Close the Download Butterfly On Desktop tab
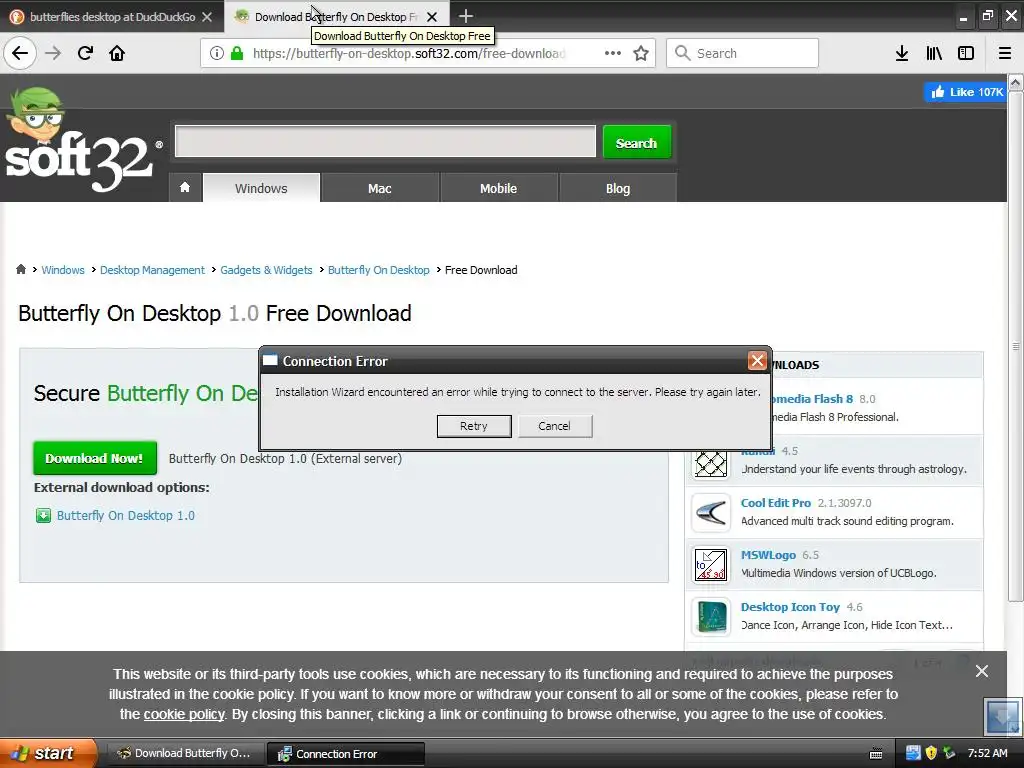The image size is (1024, 768). [x=432, y=17]
